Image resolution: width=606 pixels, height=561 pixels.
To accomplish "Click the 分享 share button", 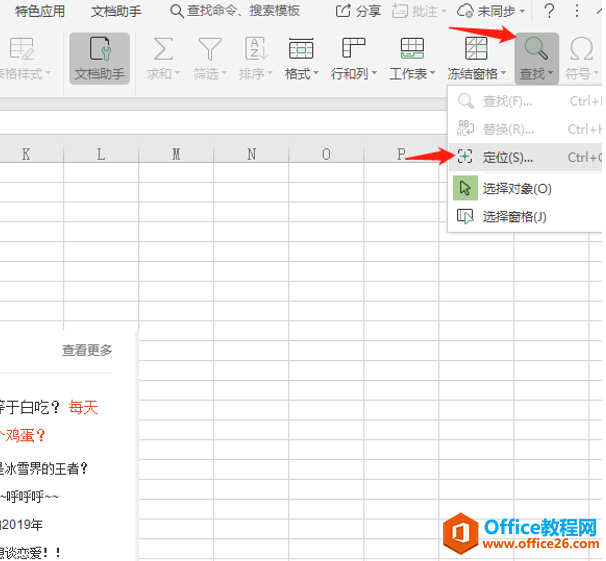I will (358, 12).
